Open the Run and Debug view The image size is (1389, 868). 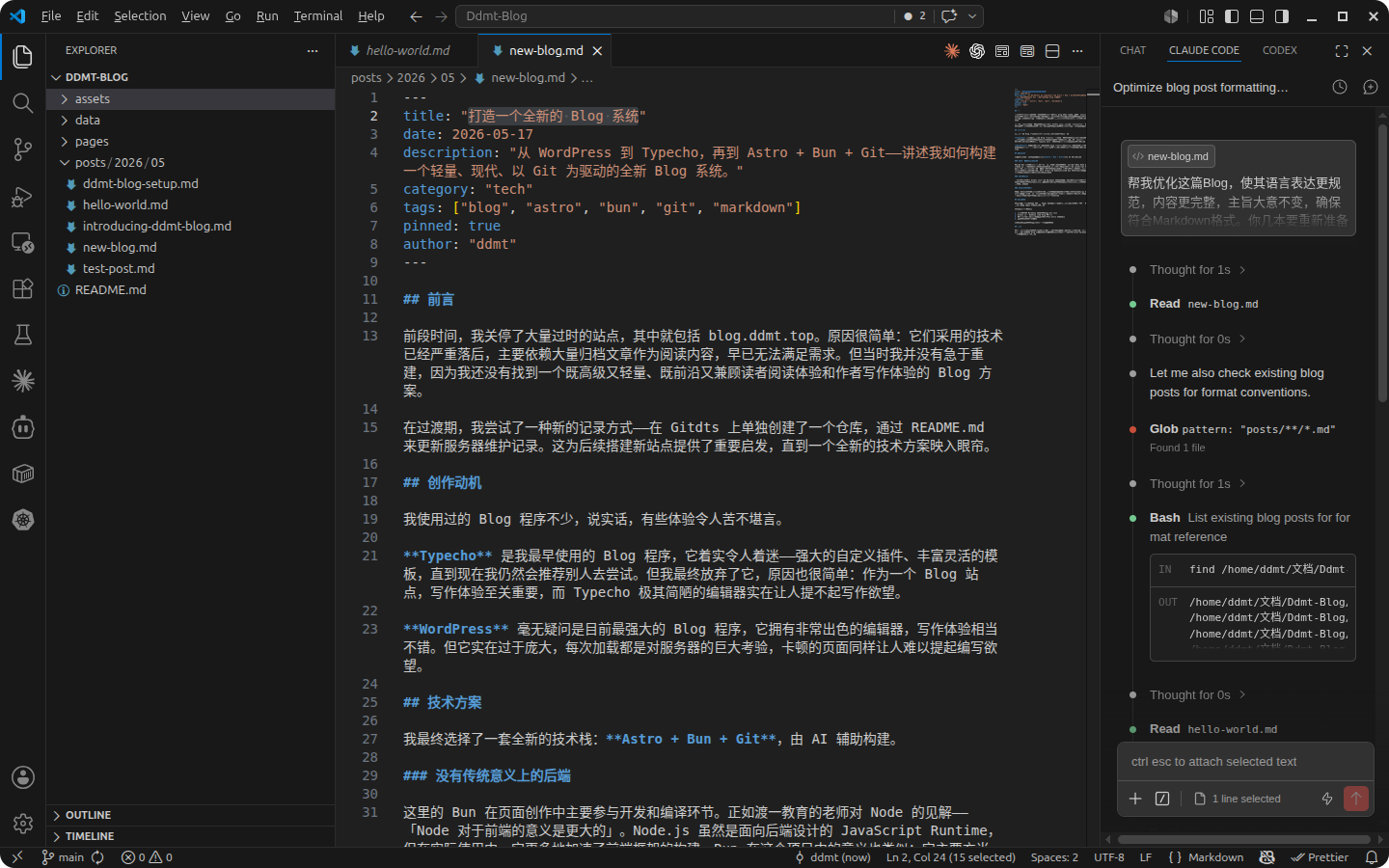pyautogui.click(x=23, y=197)
